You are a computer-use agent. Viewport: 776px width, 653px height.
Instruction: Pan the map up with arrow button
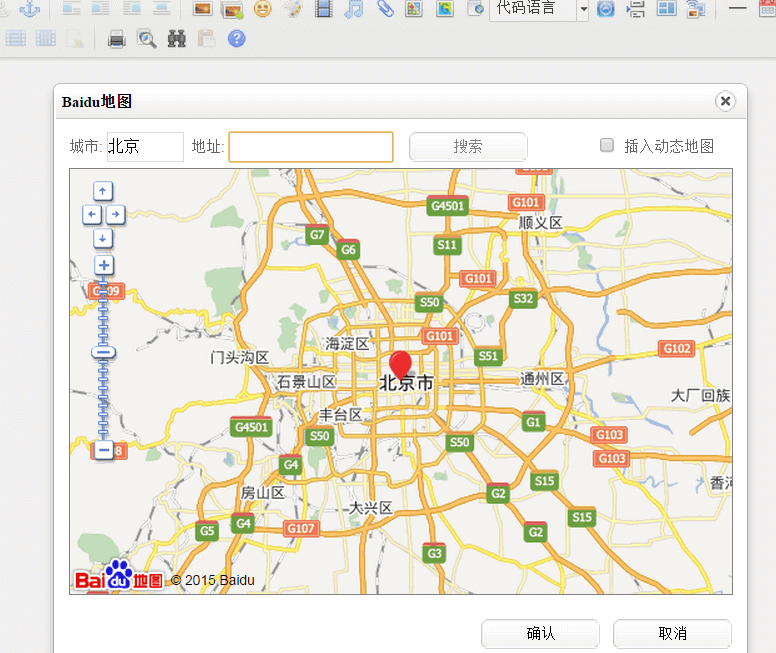(x=103, y=191)
